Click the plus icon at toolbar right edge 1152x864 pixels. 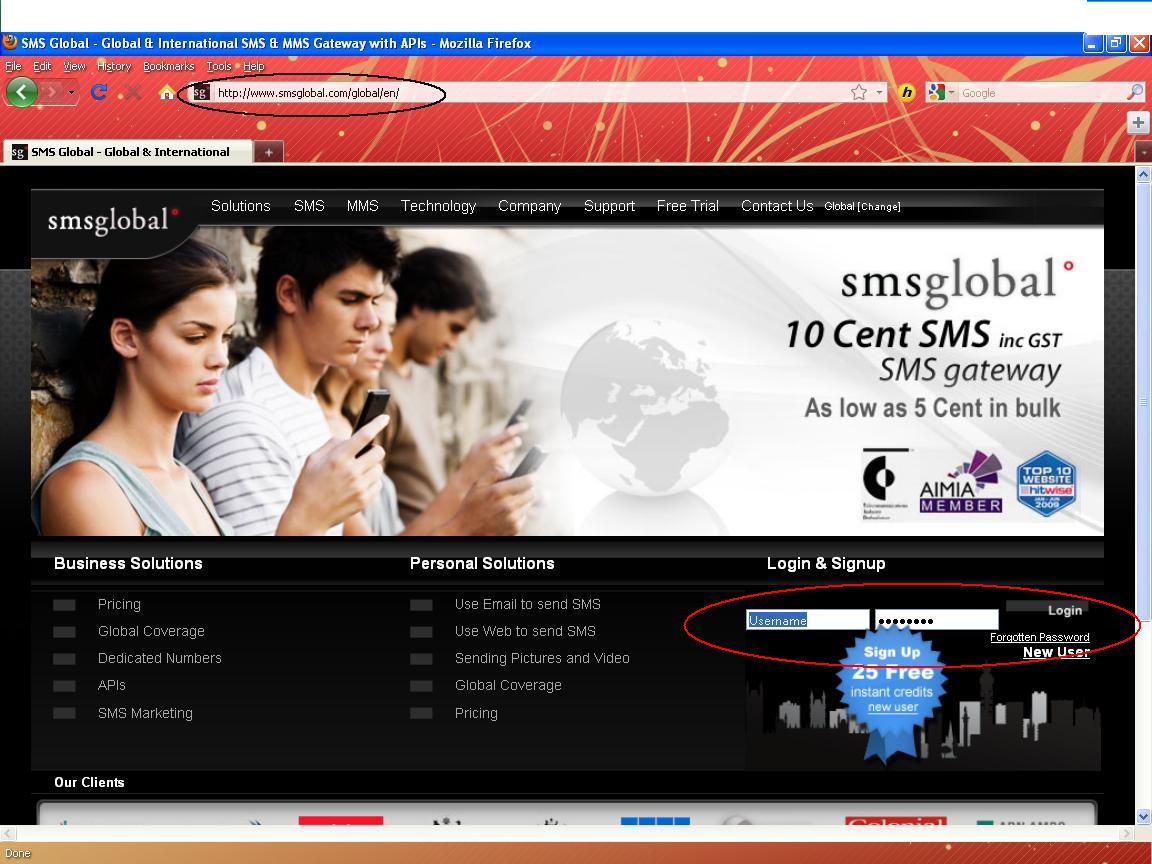point(1138,122)
